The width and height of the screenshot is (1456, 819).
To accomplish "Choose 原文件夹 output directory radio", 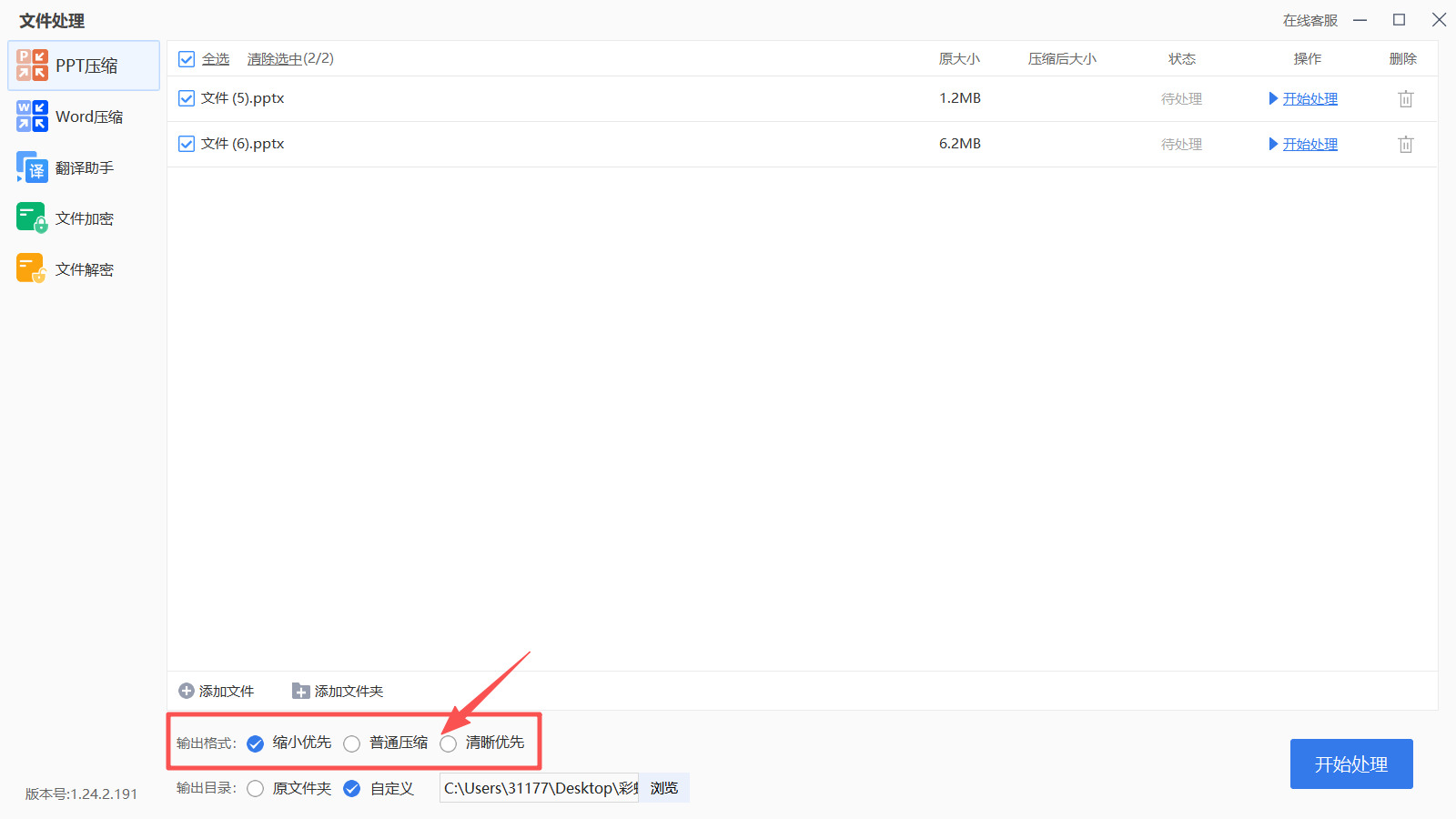I will pyautogui.click(x=256, y=788).
